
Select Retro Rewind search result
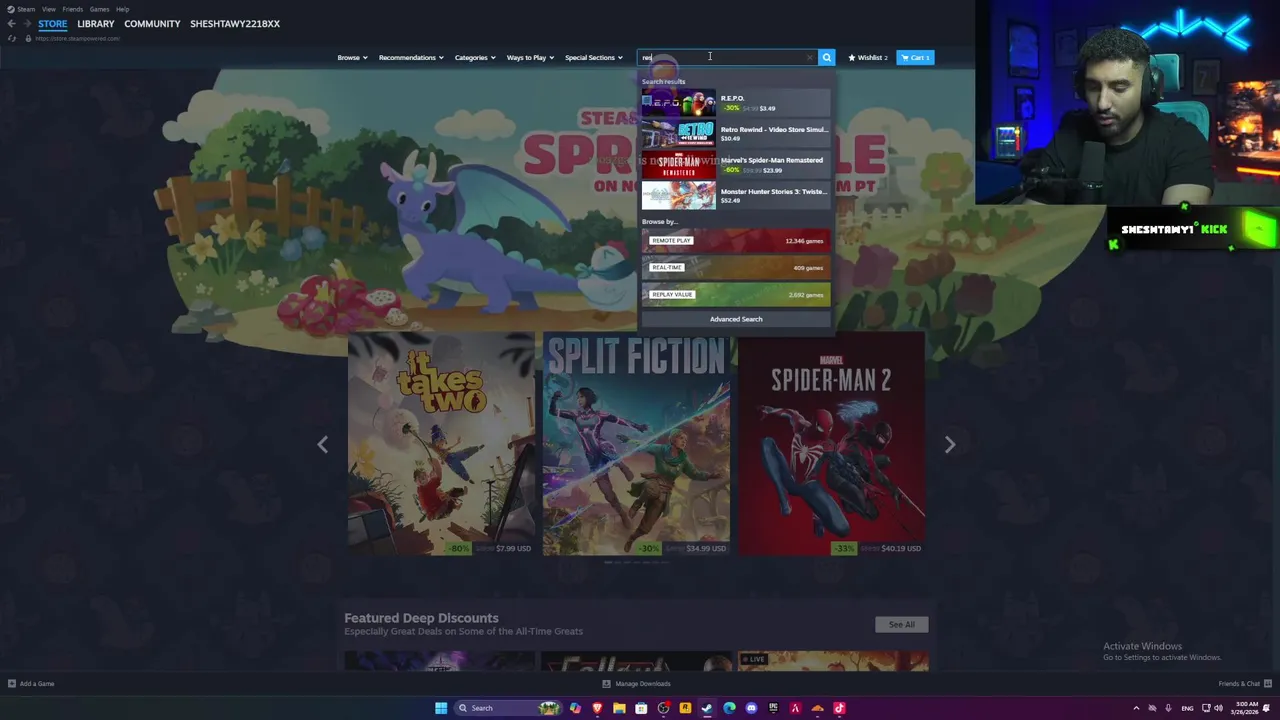point(736,133)
